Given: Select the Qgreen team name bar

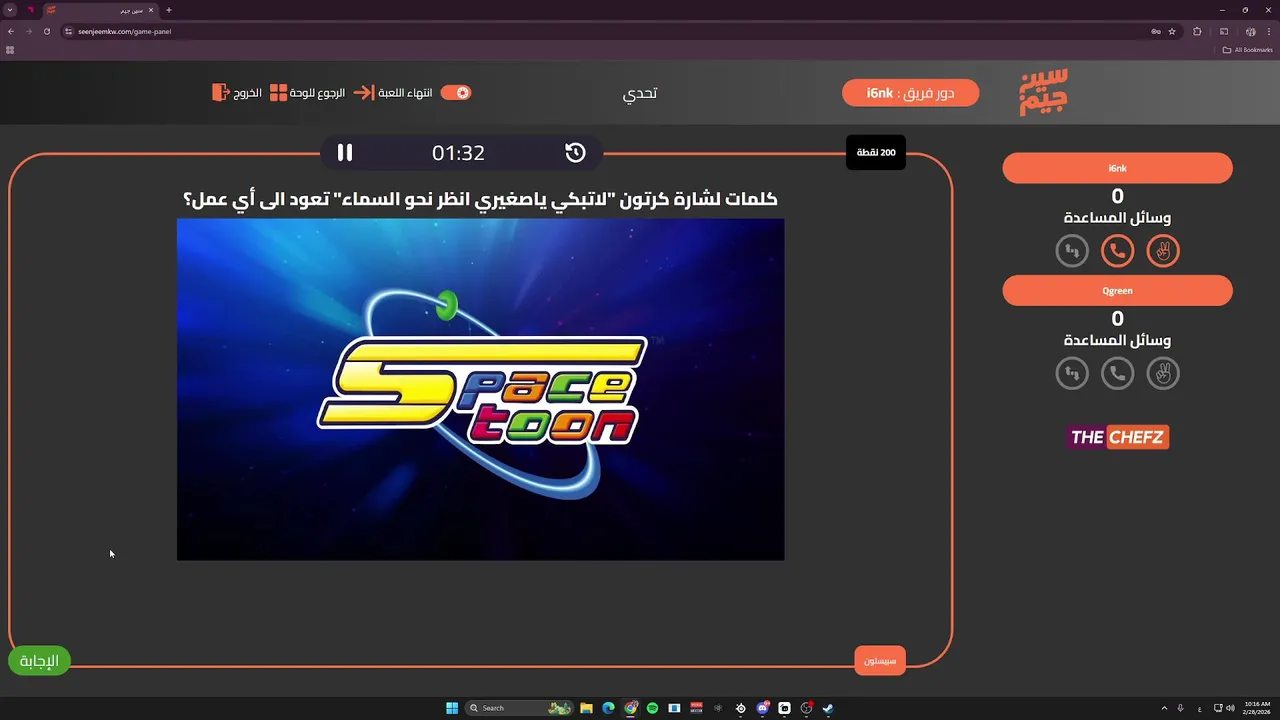Looking at the screenshot, I should coord(1117,291).
